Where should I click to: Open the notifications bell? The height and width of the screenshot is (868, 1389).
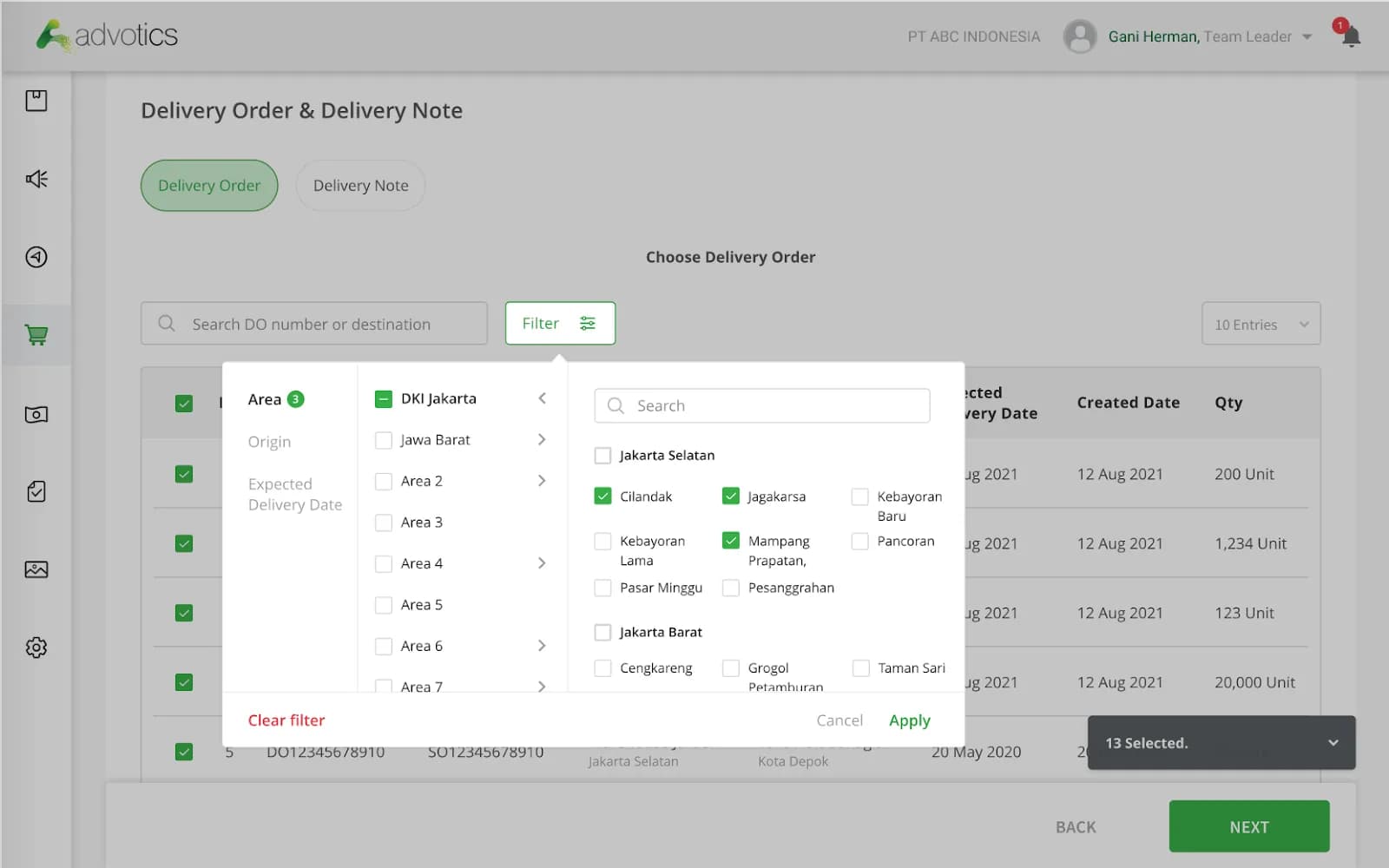coord(1350,36)
